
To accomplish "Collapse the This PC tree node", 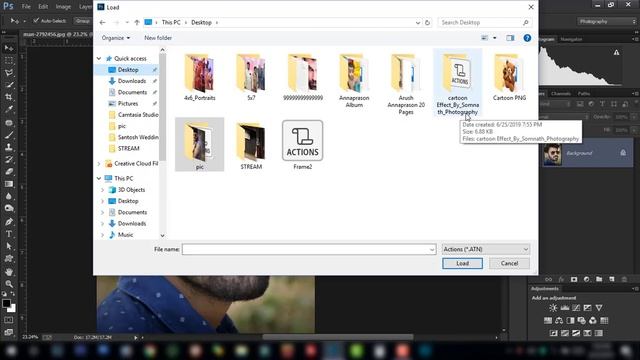I will pos(99,178).
